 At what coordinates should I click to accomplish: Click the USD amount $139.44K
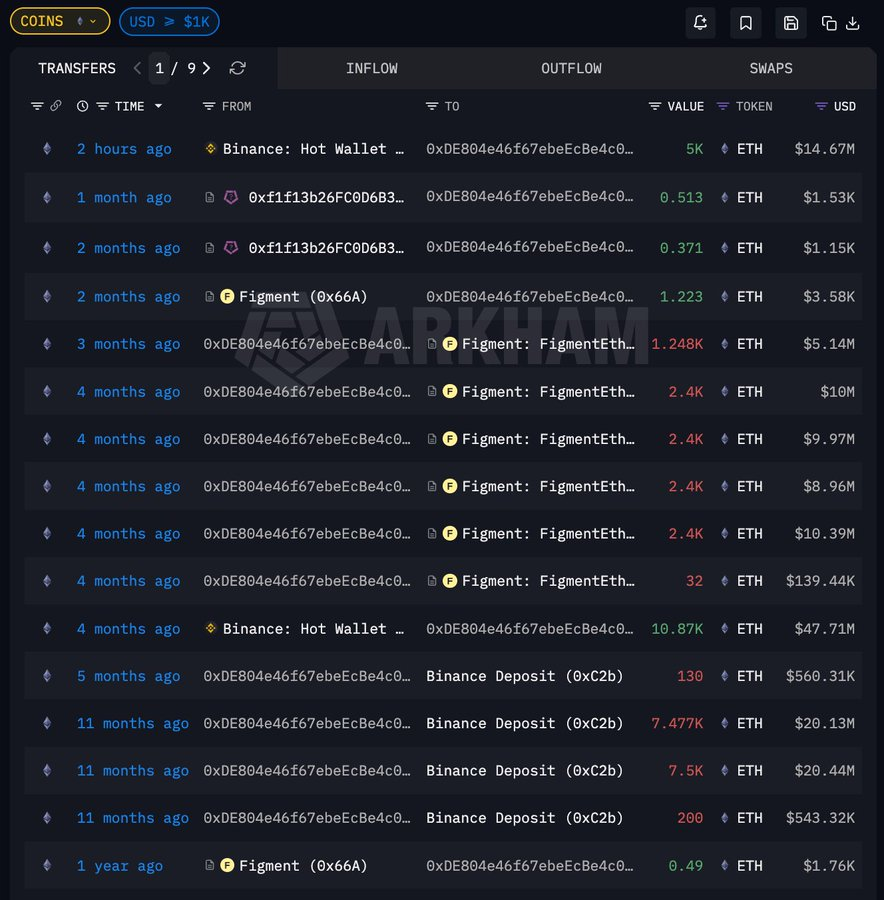click(x=820, y=581)
